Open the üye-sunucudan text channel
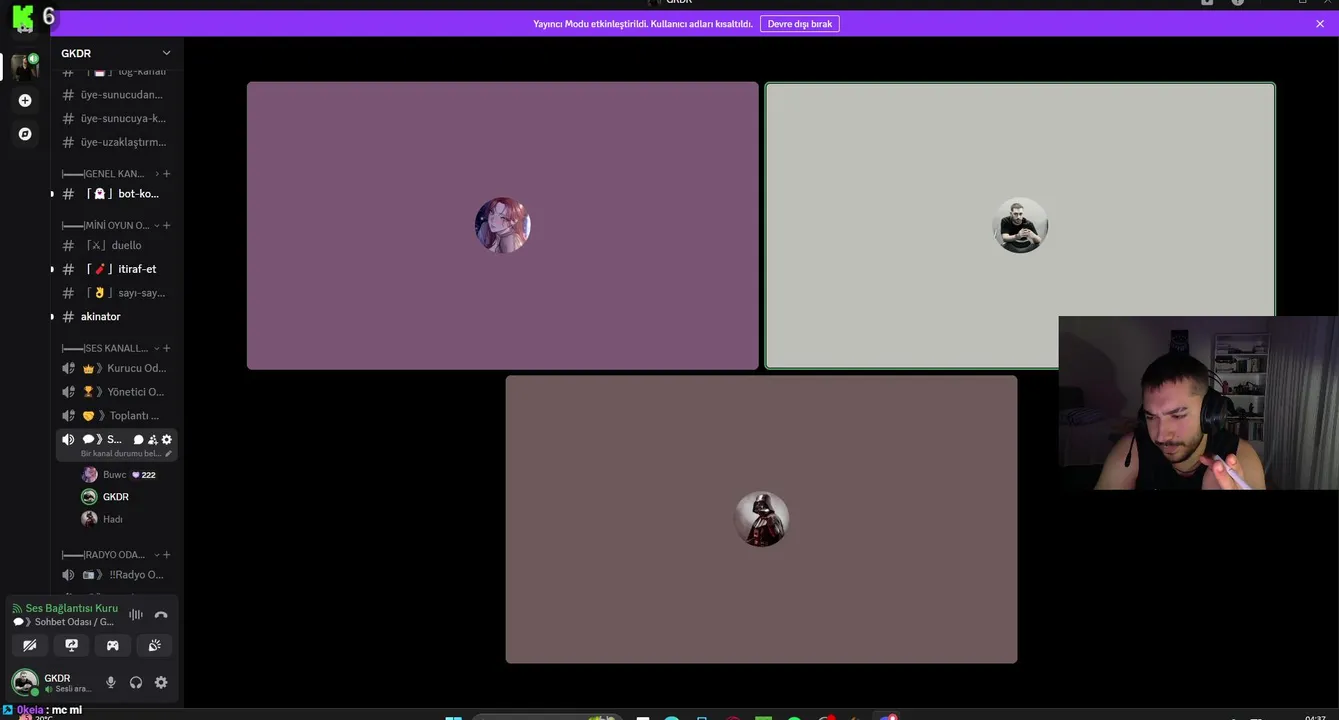This screenshot has height=720, width=1339. (x=117, y=95)
